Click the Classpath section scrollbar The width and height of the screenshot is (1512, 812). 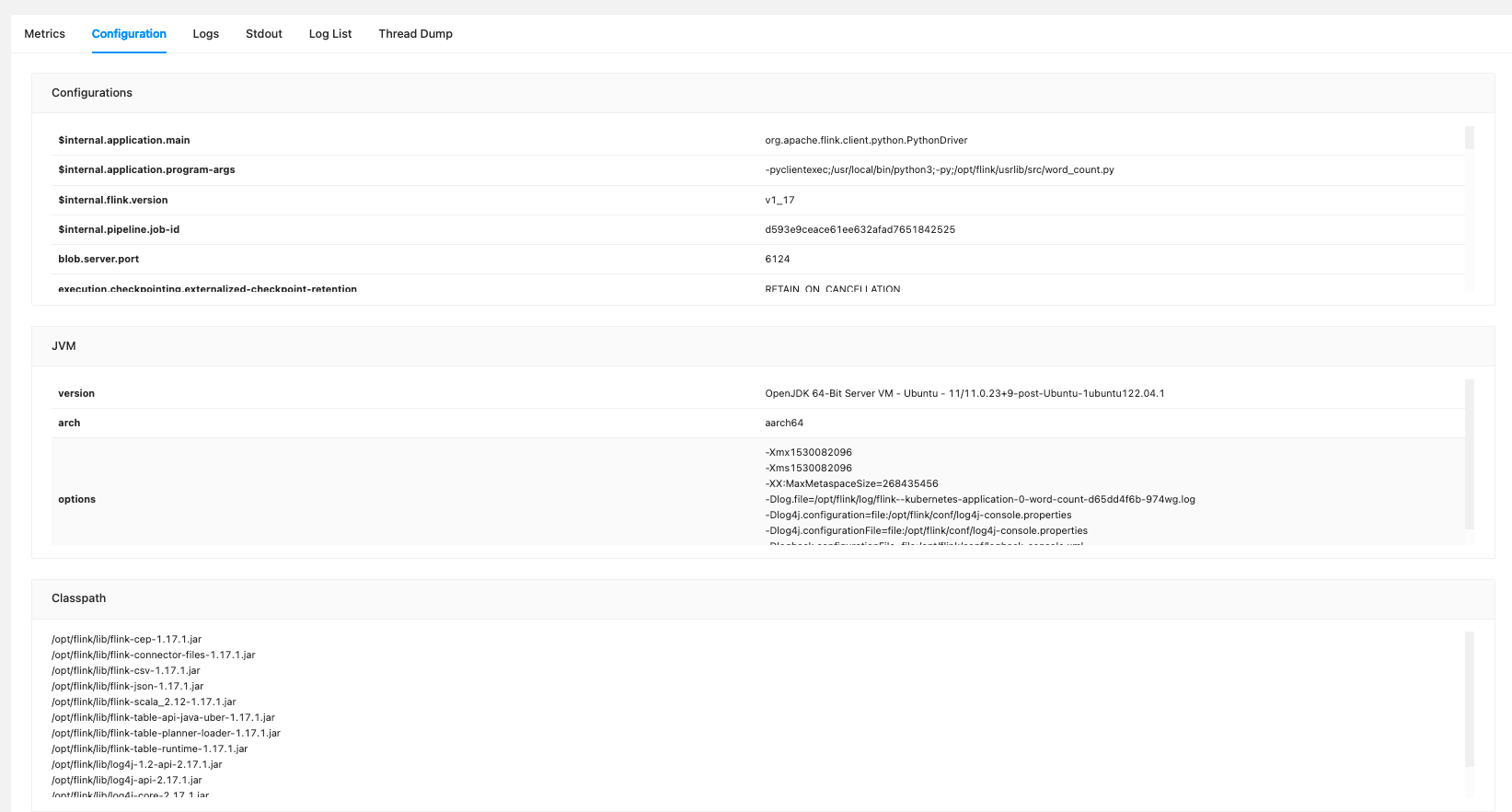pos(1470,699)
